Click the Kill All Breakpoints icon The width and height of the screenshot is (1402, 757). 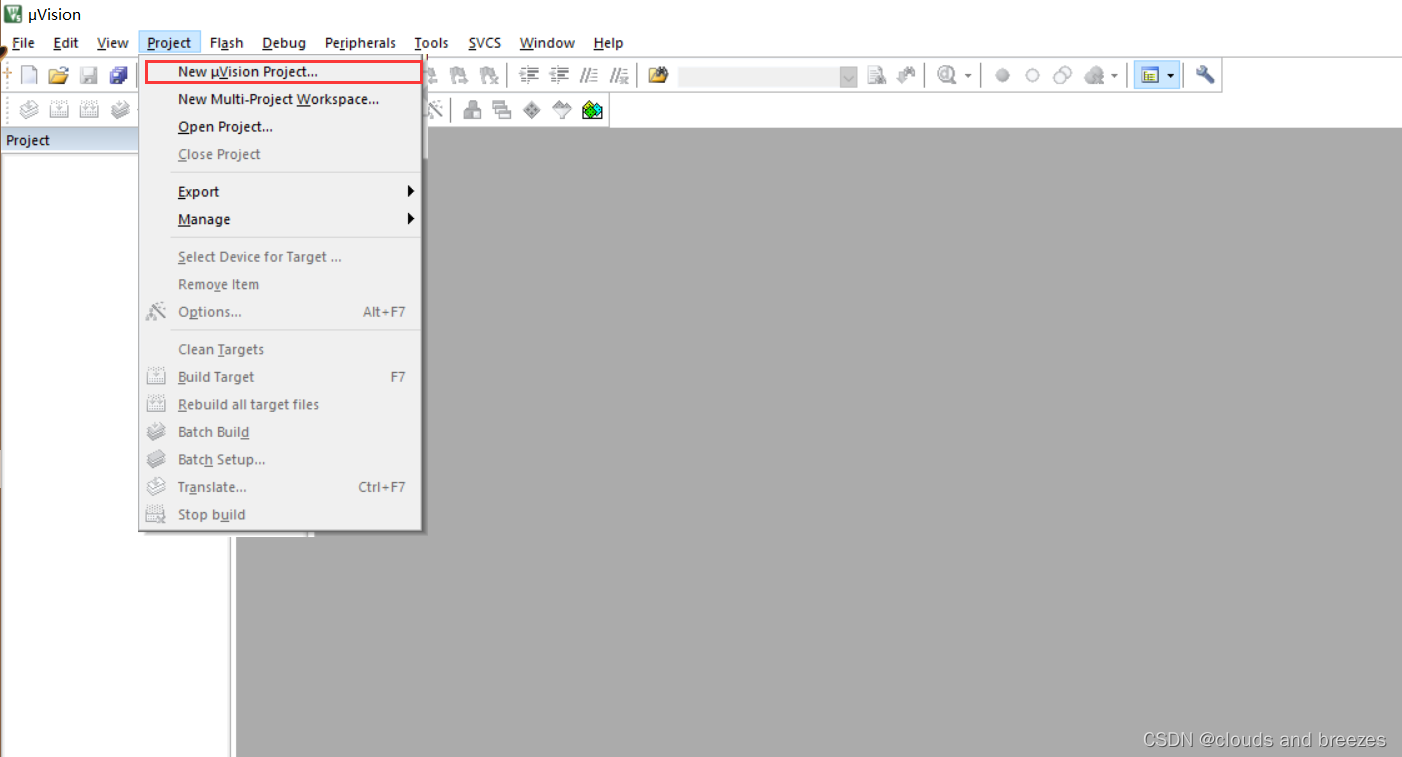coord(1094,75)
